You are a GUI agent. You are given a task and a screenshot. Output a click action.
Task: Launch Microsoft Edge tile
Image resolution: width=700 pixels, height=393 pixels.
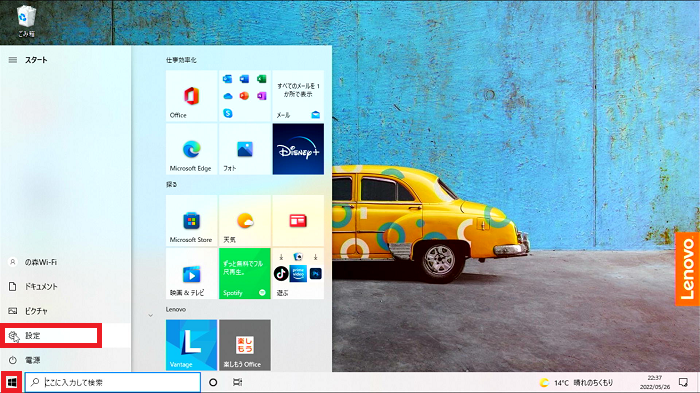[192, 149]
